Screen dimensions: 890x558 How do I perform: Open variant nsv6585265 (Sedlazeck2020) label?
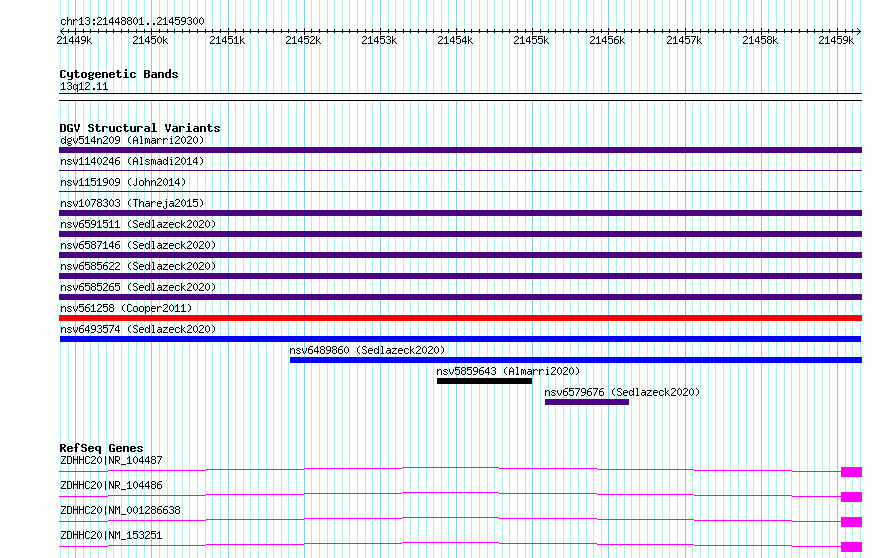tap(138, 287)
